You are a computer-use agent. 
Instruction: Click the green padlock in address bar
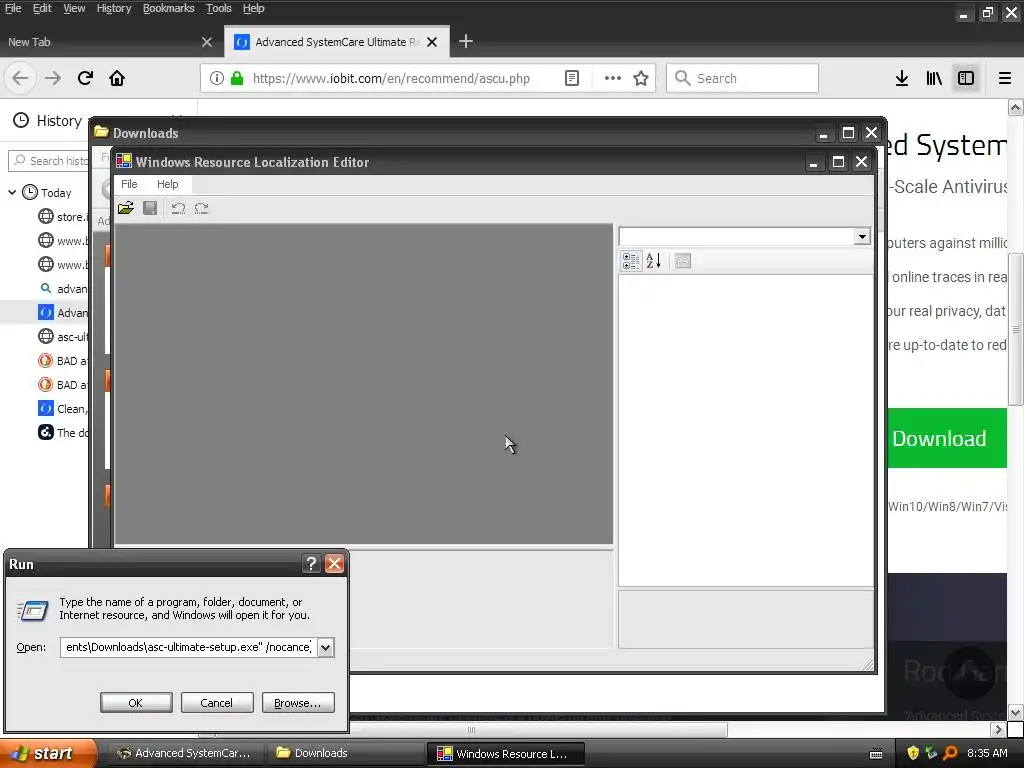click(237, 78)
